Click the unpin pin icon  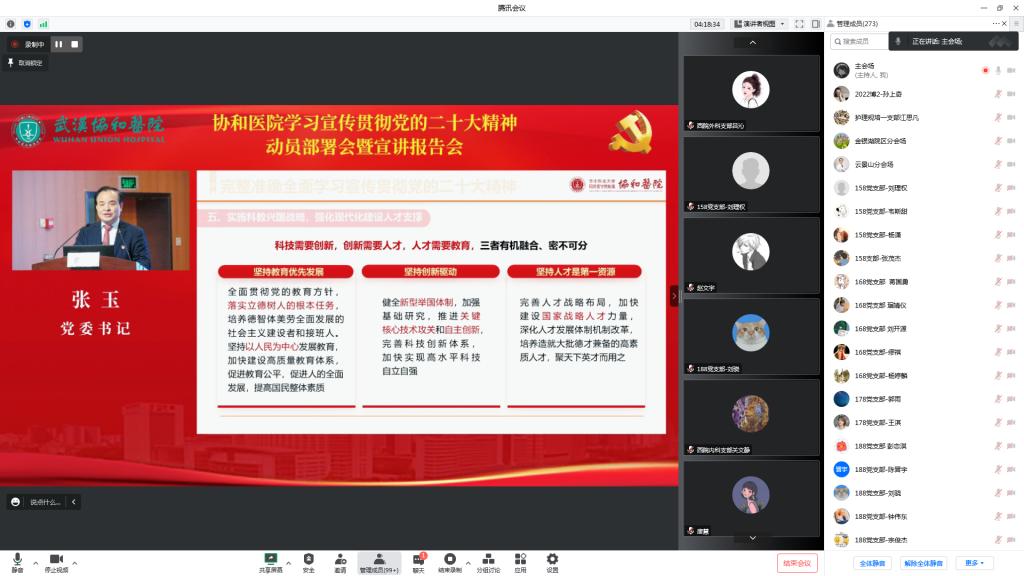(x=10, y=63)
